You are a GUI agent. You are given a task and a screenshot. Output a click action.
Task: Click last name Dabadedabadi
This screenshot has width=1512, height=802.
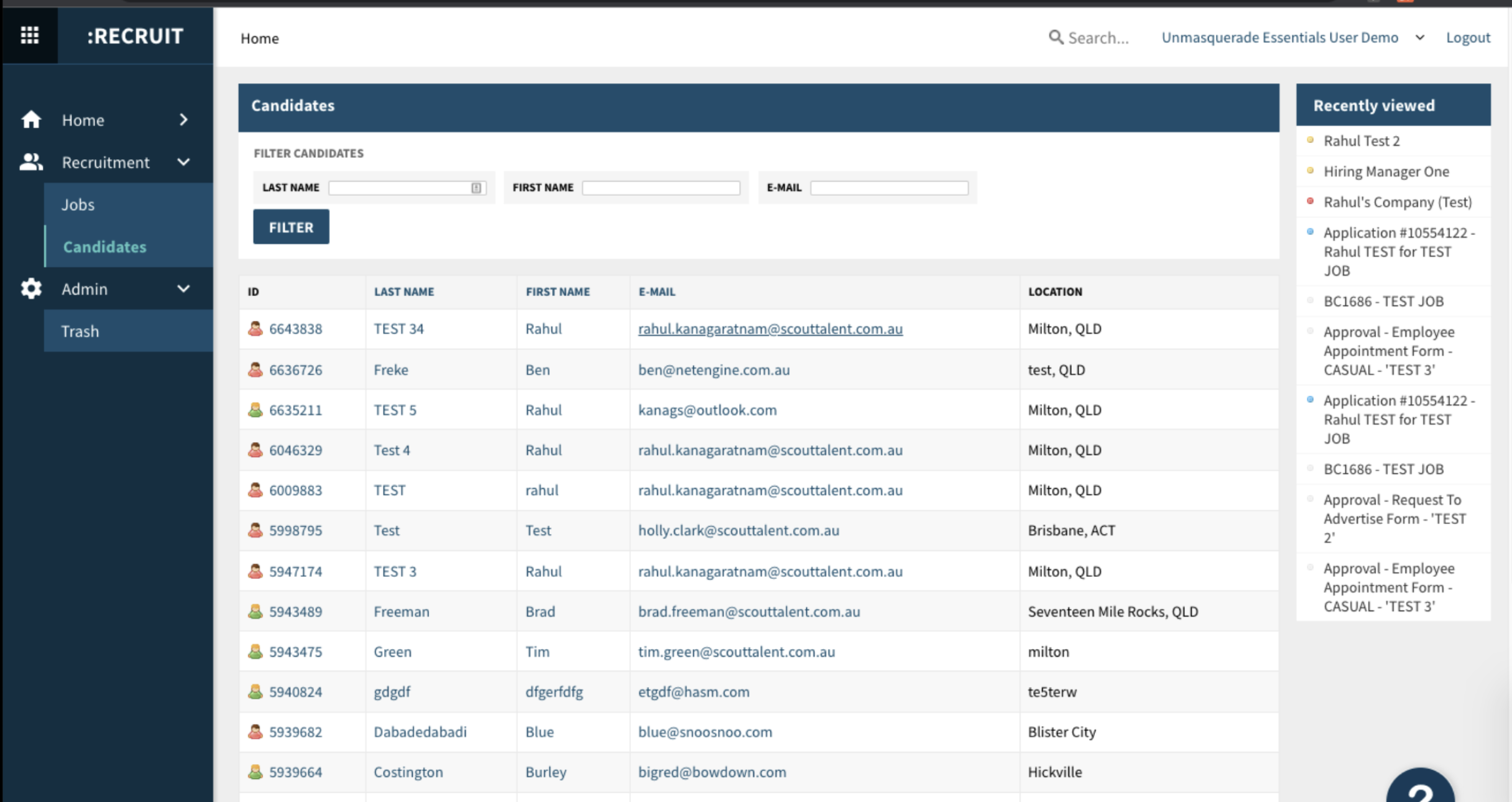tap(420, 732)
